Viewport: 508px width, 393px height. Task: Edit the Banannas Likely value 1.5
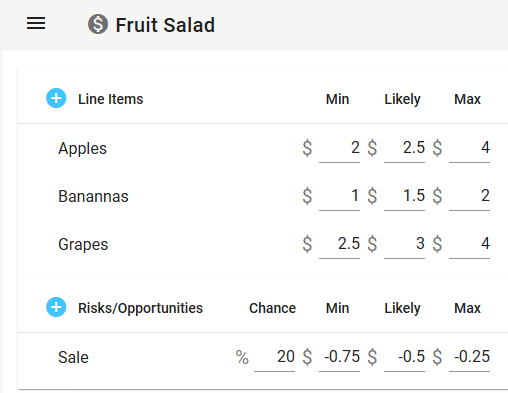click(404, 196)
